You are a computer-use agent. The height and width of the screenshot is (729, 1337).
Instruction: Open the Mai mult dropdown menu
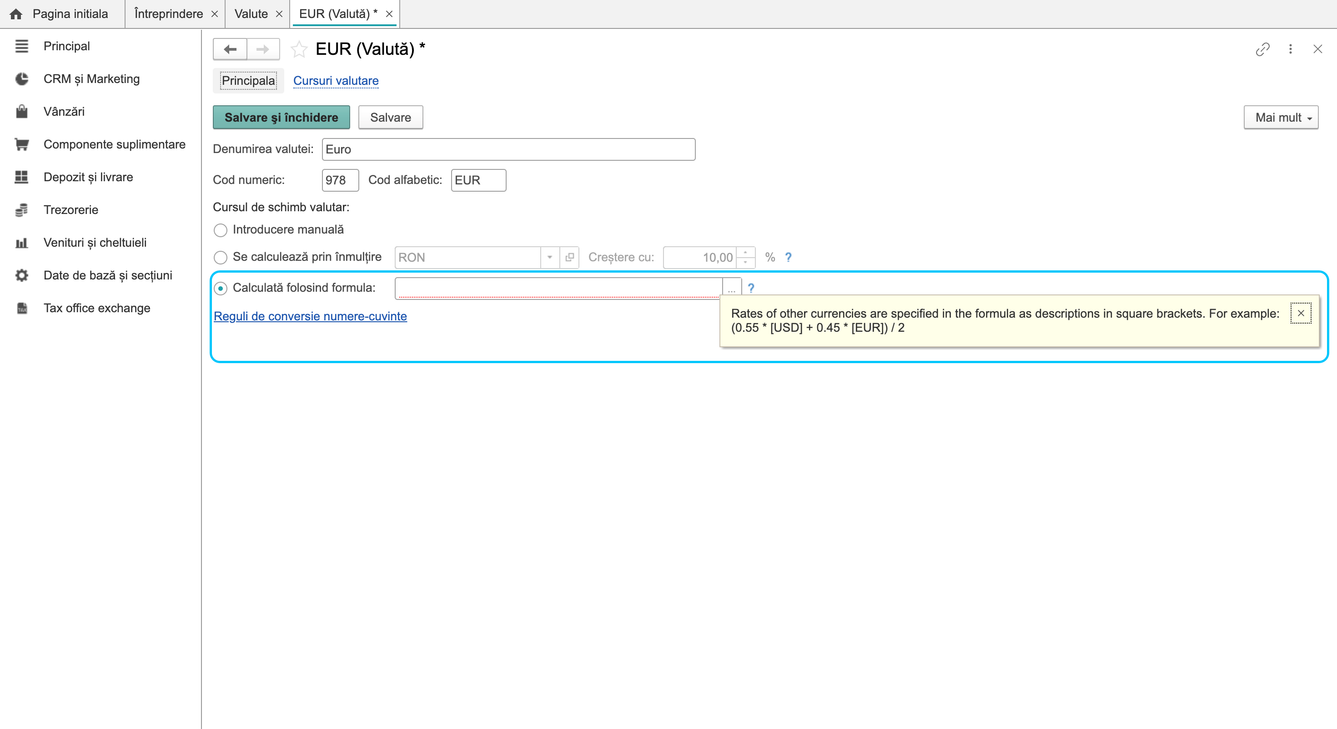[1281, 118]
